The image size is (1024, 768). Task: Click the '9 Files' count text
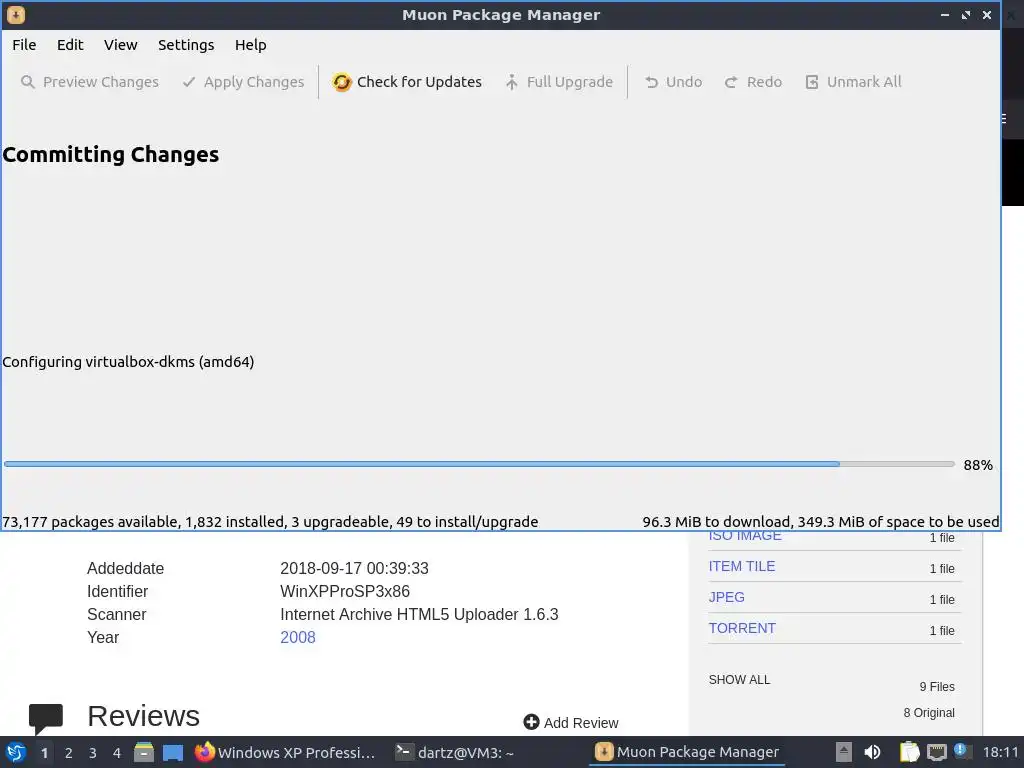point(937,686)
